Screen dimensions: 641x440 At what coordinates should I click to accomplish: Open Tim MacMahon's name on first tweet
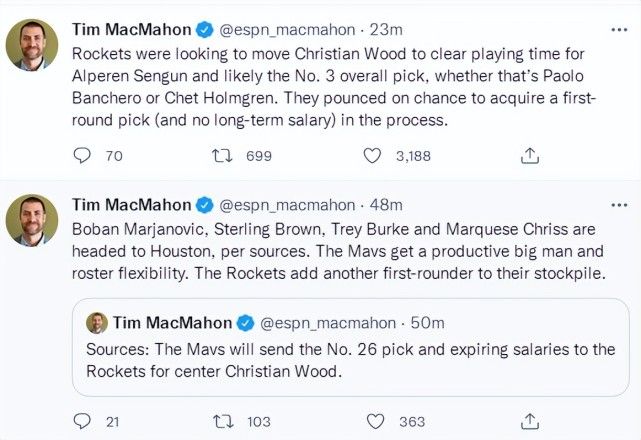coord(132,27)
